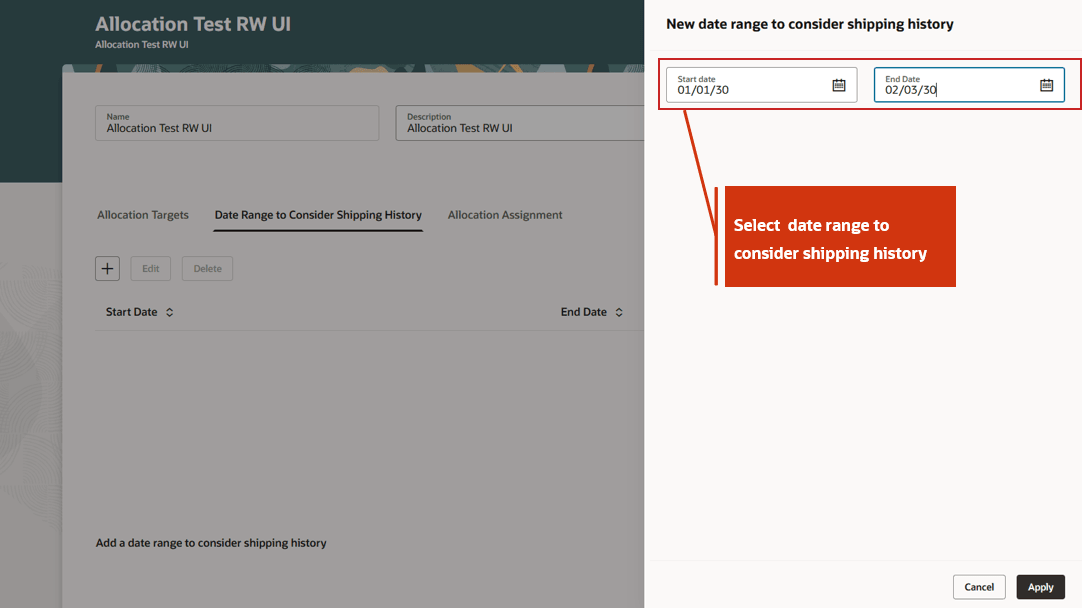Click inside the Start date input field
The image size is (1082, 608).
pos(740,89)
